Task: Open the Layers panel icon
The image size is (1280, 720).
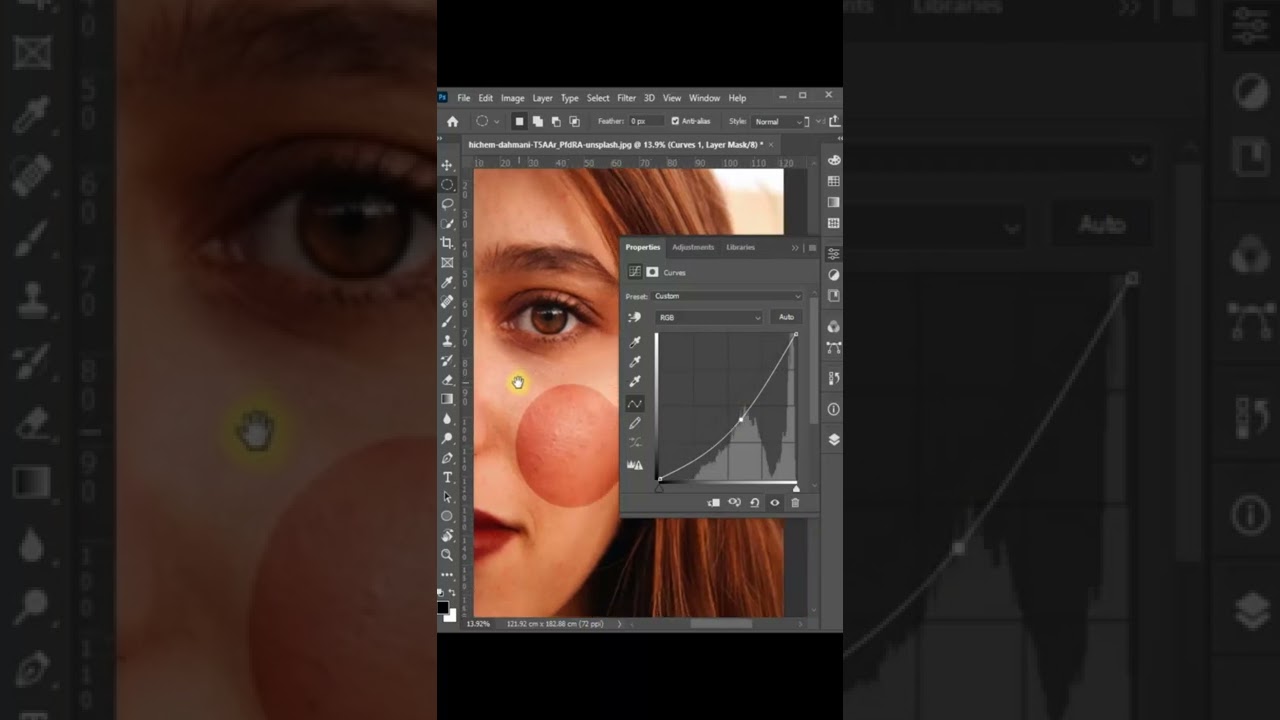Action: [x=833, y=439]
